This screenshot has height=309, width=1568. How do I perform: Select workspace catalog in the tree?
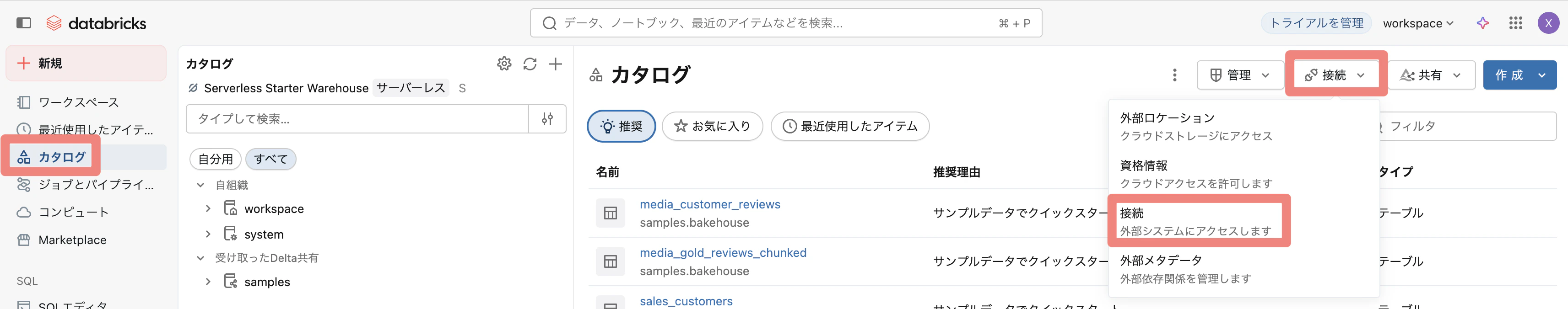point(274,208)
